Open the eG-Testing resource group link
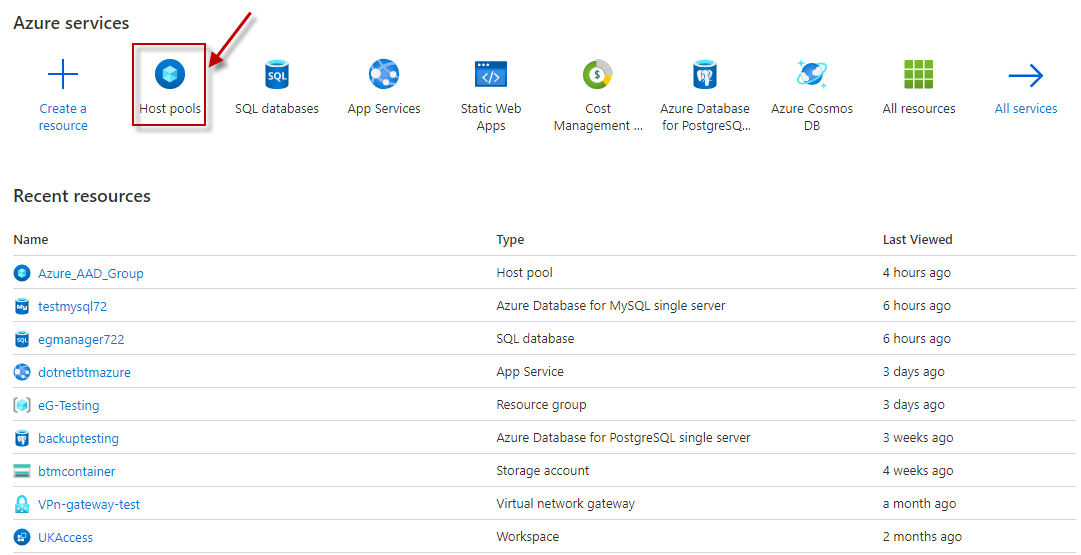 pyautogui.click(x=69, y=405)
